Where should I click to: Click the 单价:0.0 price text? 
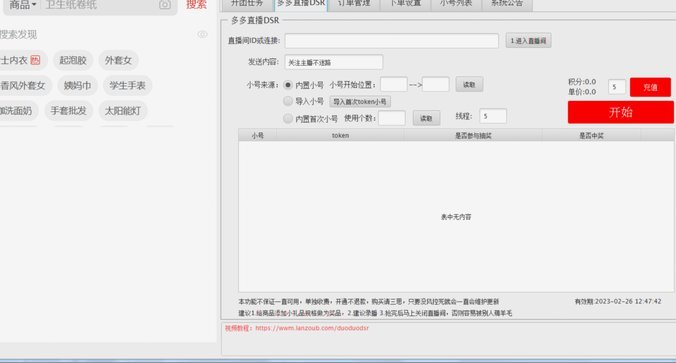click(582, 91)
